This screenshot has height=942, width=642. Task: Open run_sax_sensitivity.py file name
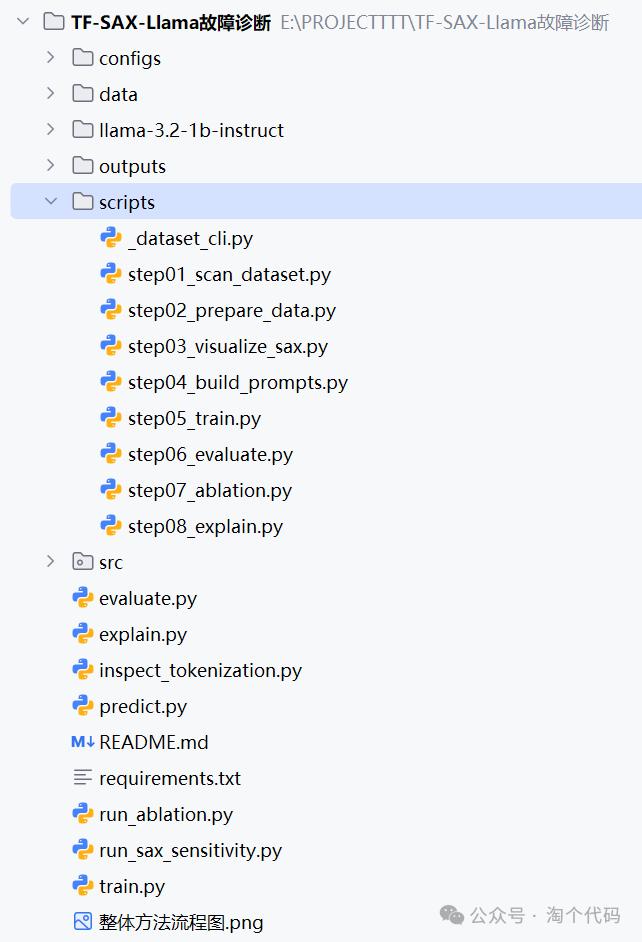[x=190, y=851]
